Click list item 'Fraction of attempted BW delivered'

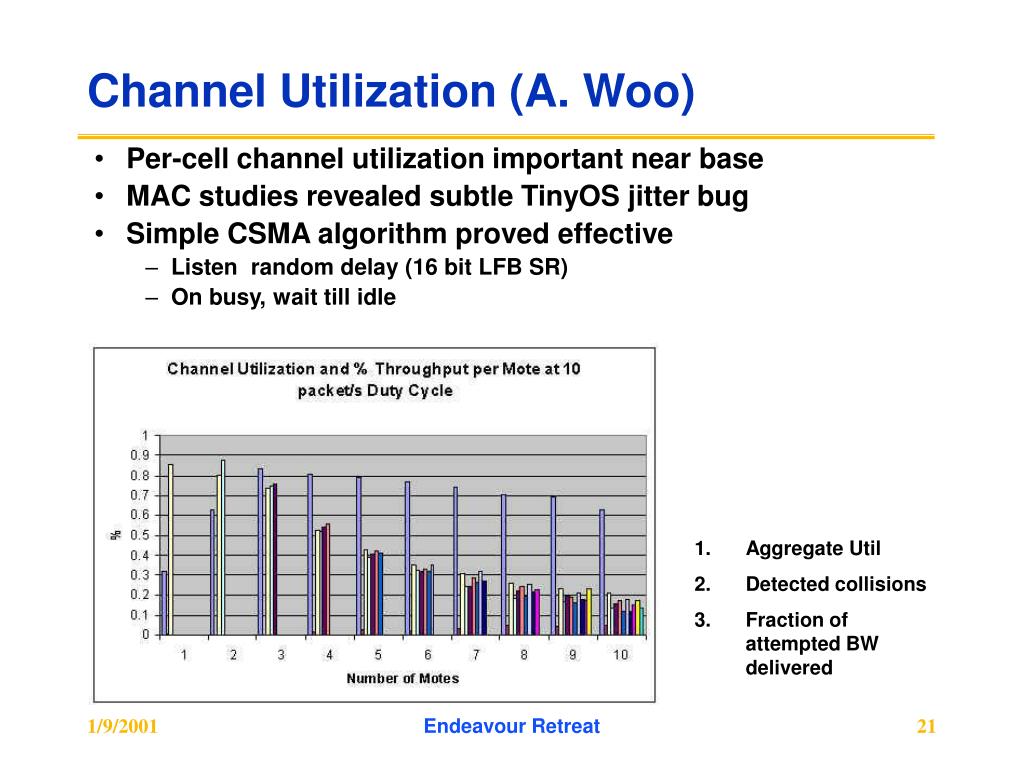click(x=812, y=643)
